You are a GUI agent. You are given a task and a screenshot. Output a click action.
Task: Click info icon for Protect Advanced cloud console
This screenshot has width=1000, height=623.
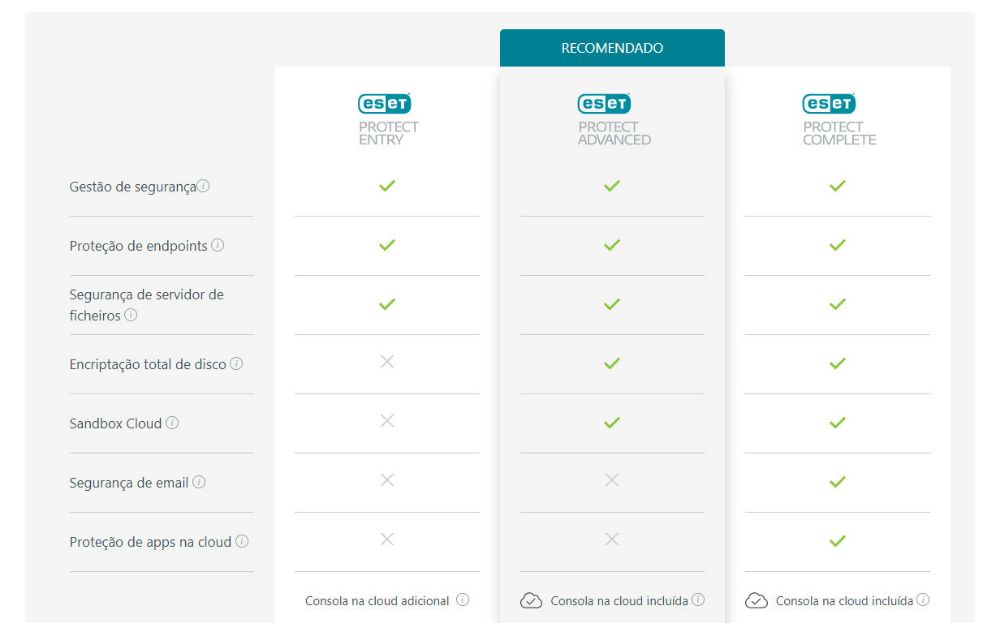698,600
